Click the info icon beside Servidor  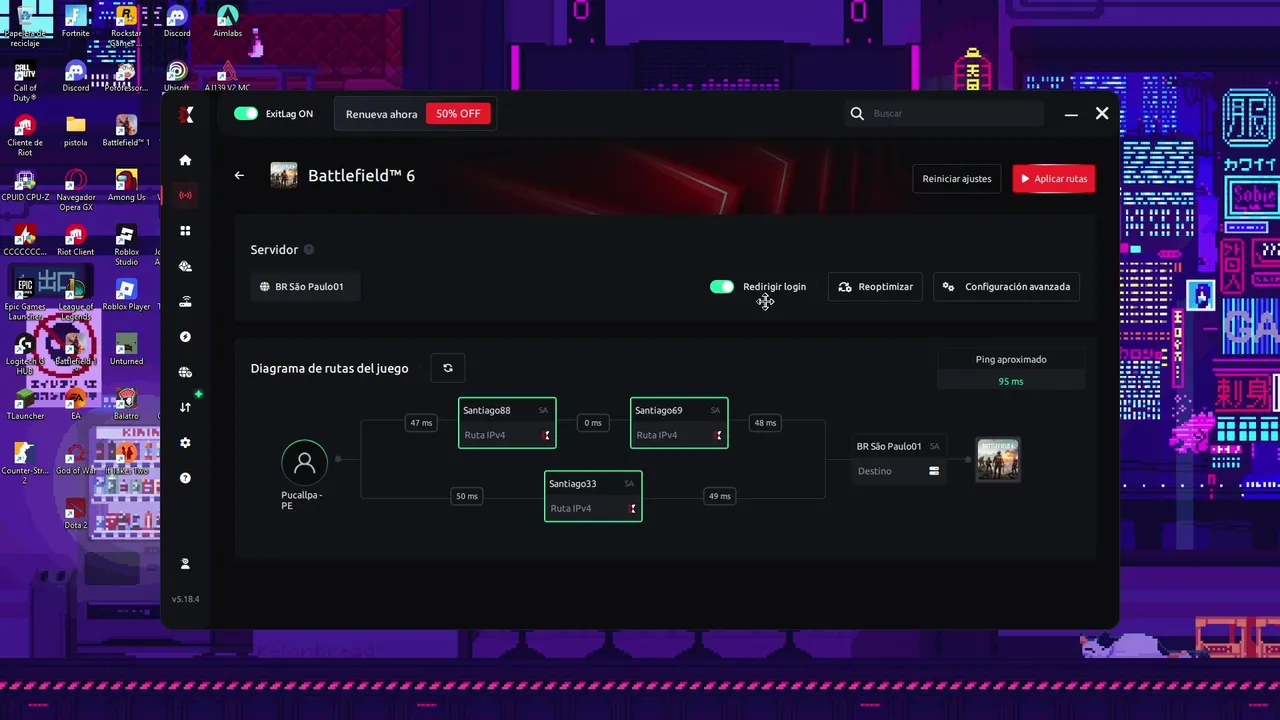(309, 250)
